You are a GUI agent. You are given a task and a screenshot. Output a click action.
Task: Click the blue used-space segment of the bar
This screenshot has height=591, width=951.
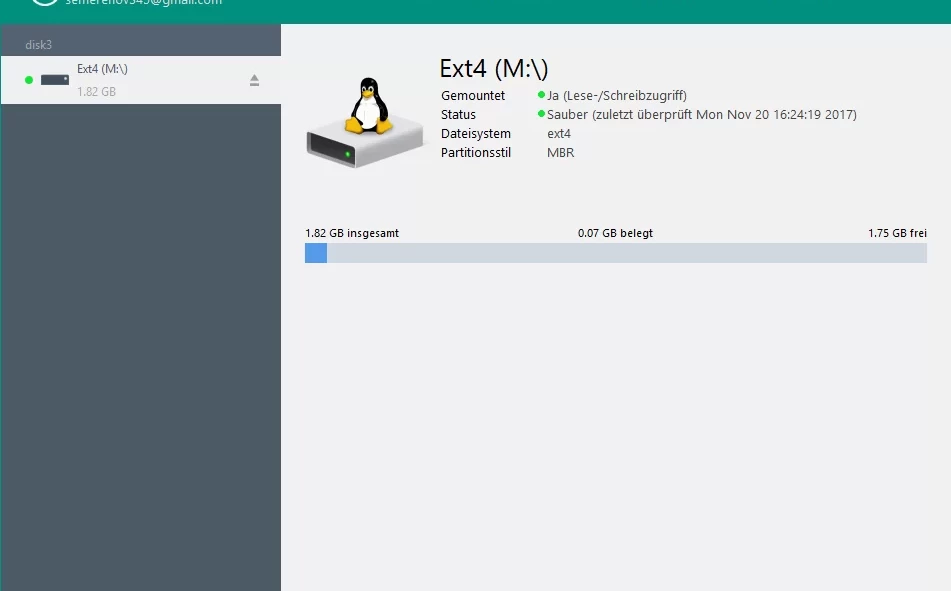(x=316, y=253)
